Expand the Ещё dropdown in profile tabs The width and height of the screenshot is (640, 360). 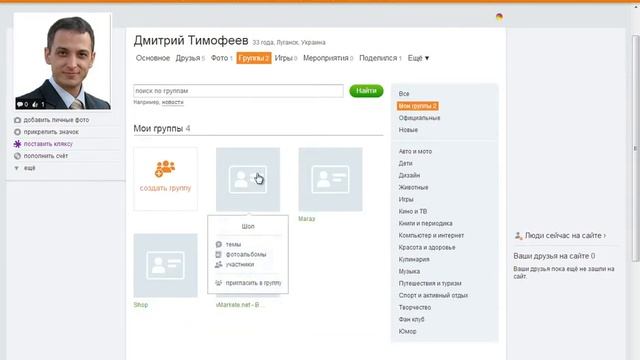pyautogui.click(x=418, y=58)
